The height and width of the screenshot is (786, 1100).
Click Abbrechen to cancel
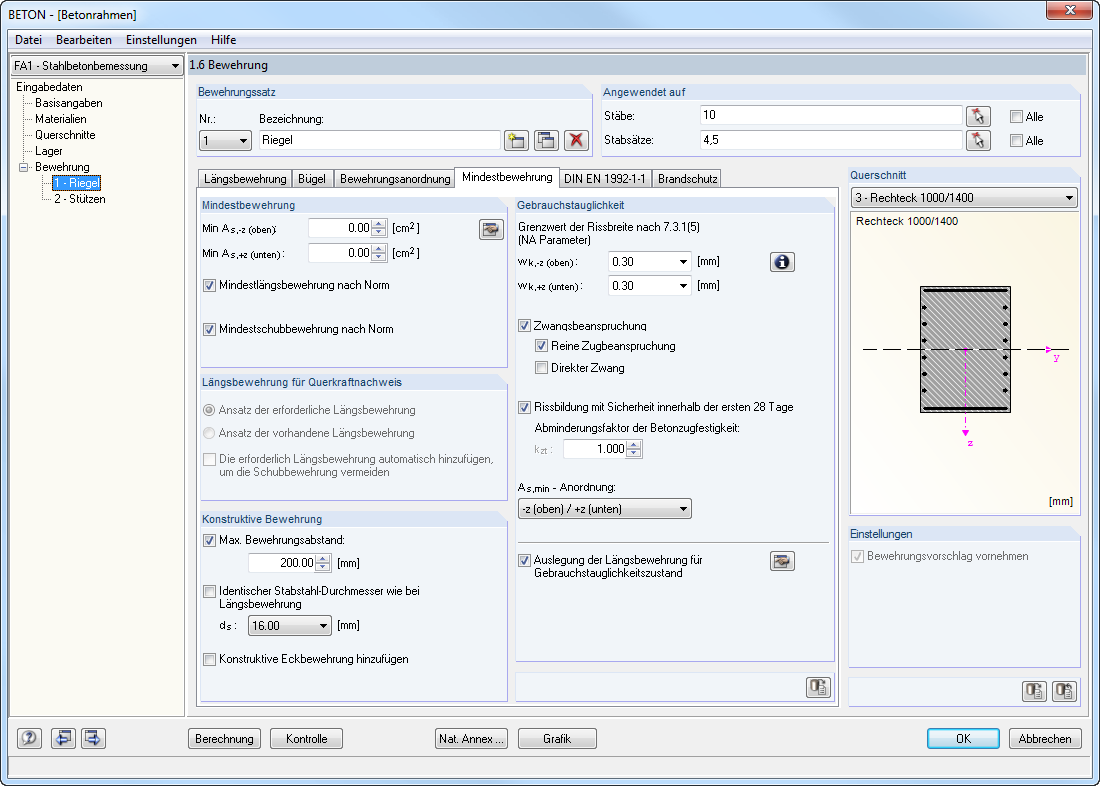[1045, 739]
